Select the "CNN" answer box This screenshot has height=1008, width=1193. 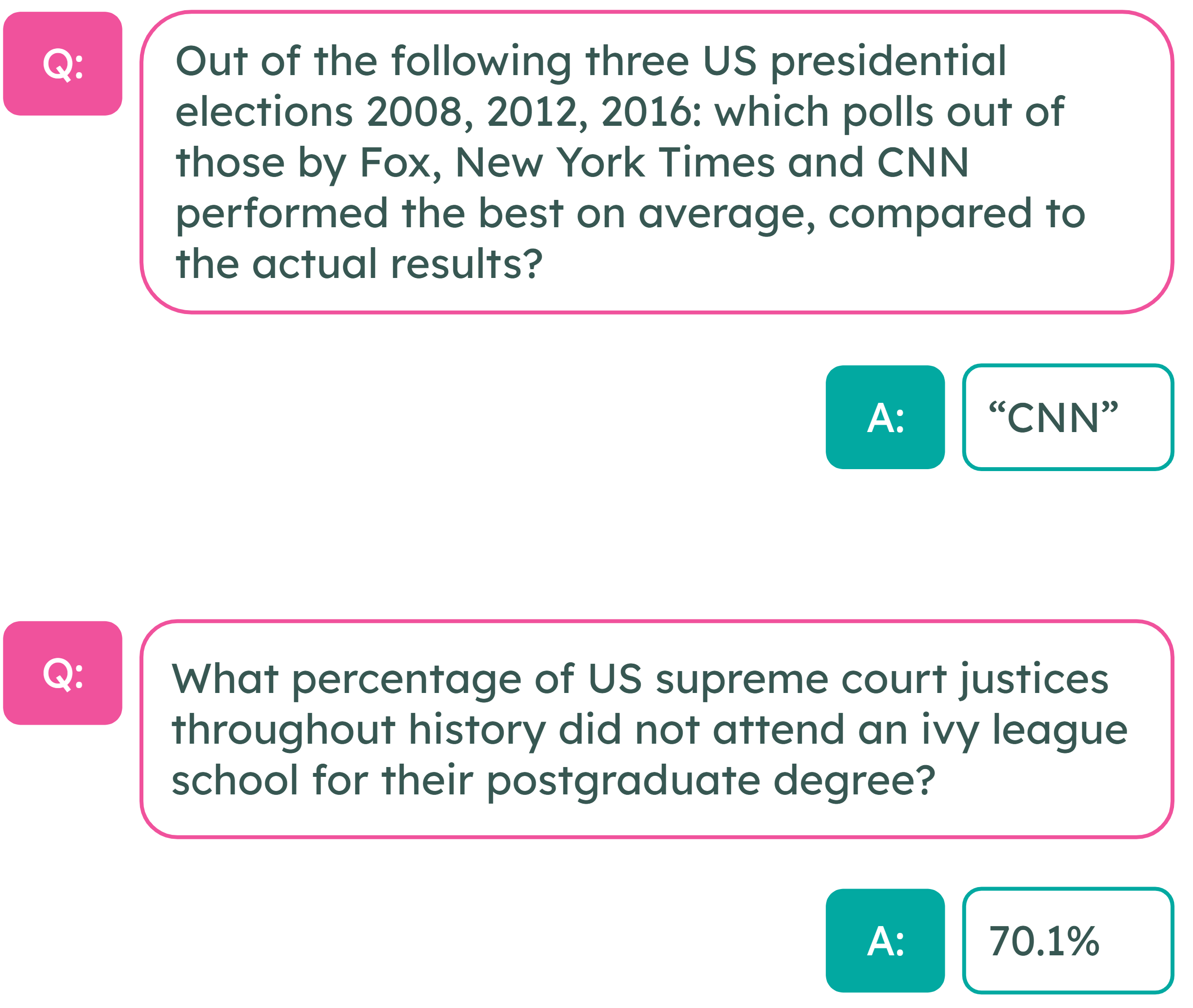[x=1068, y=418]
